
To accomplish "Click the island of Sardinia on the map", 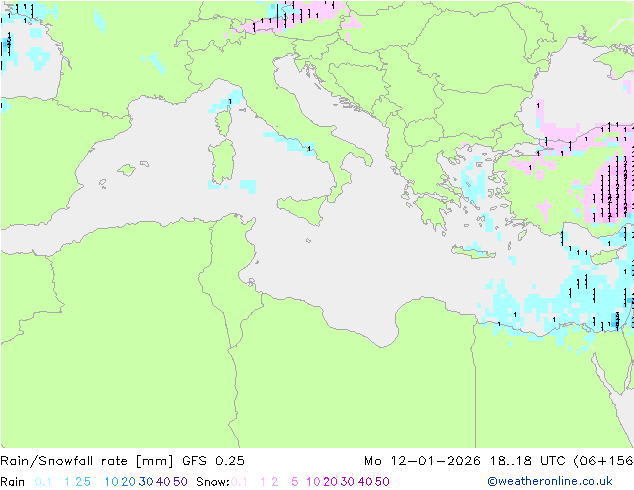I will pyautogui.click(x=223, y=162).
